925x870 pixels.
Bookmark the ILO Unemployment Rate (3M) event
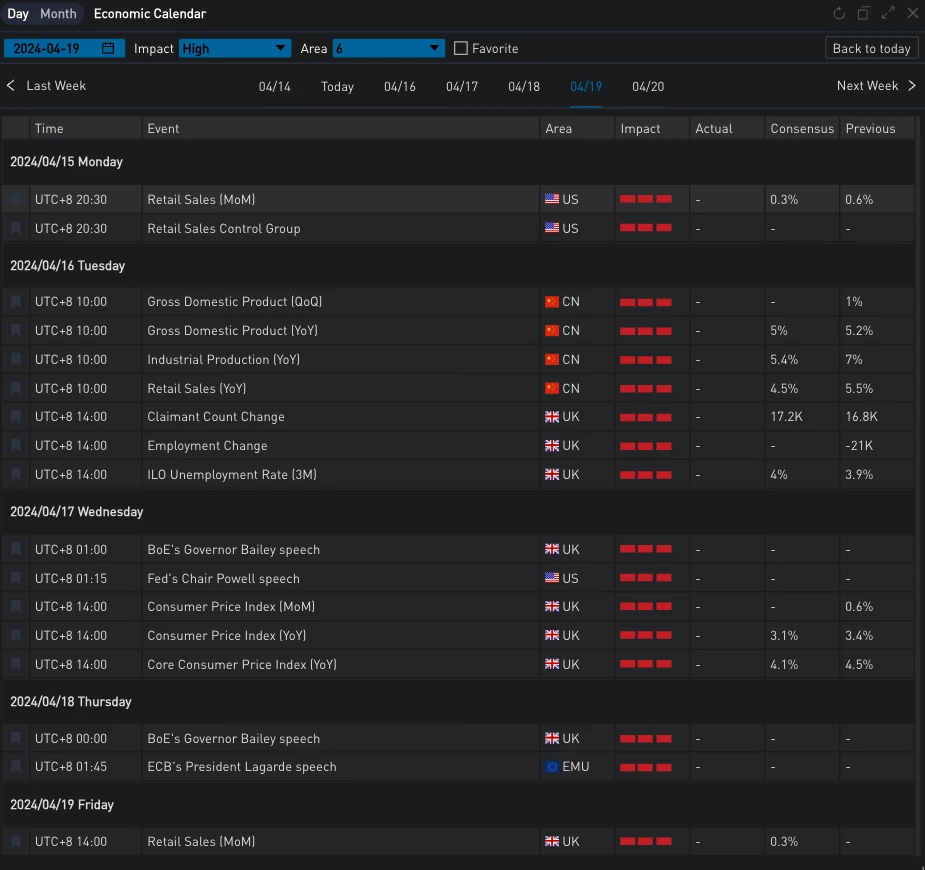click(16, 475)
